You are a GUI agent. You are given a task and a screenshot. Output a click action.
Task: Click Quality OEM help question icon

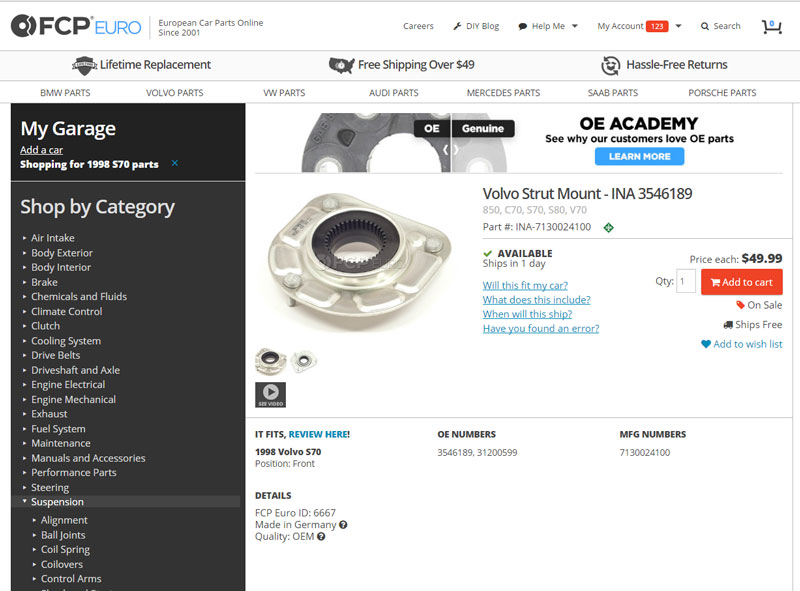point(321,537)
